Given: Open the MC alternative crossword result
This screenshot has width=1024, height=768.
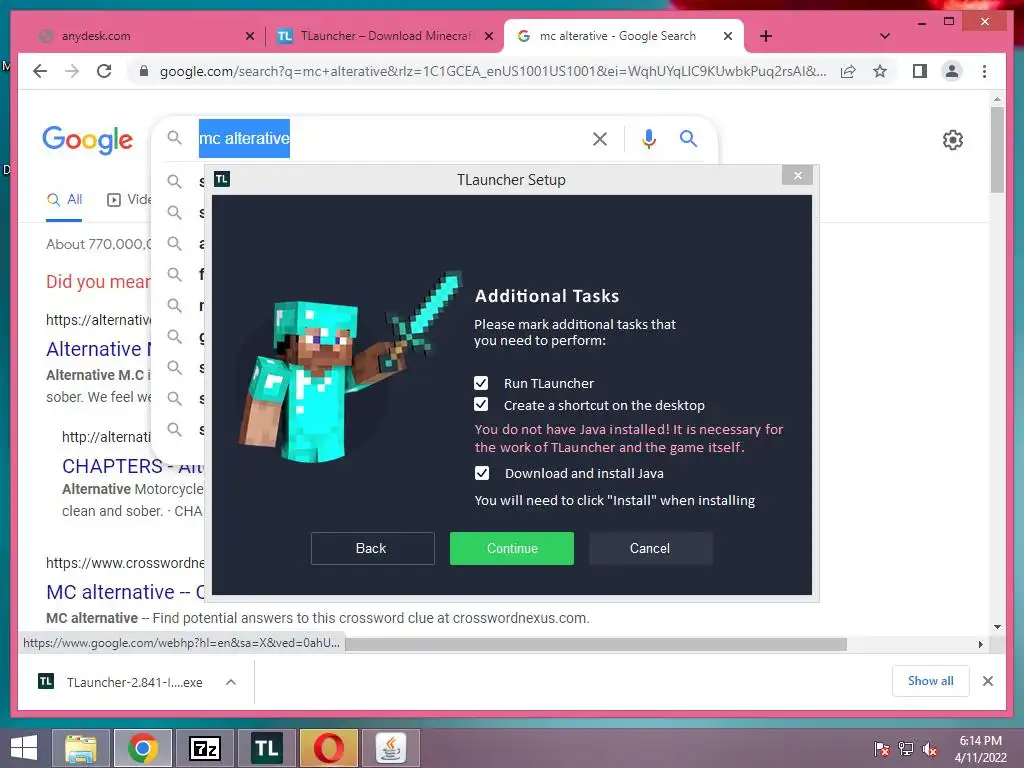Looking at the screenshot, I should (125, 592).
